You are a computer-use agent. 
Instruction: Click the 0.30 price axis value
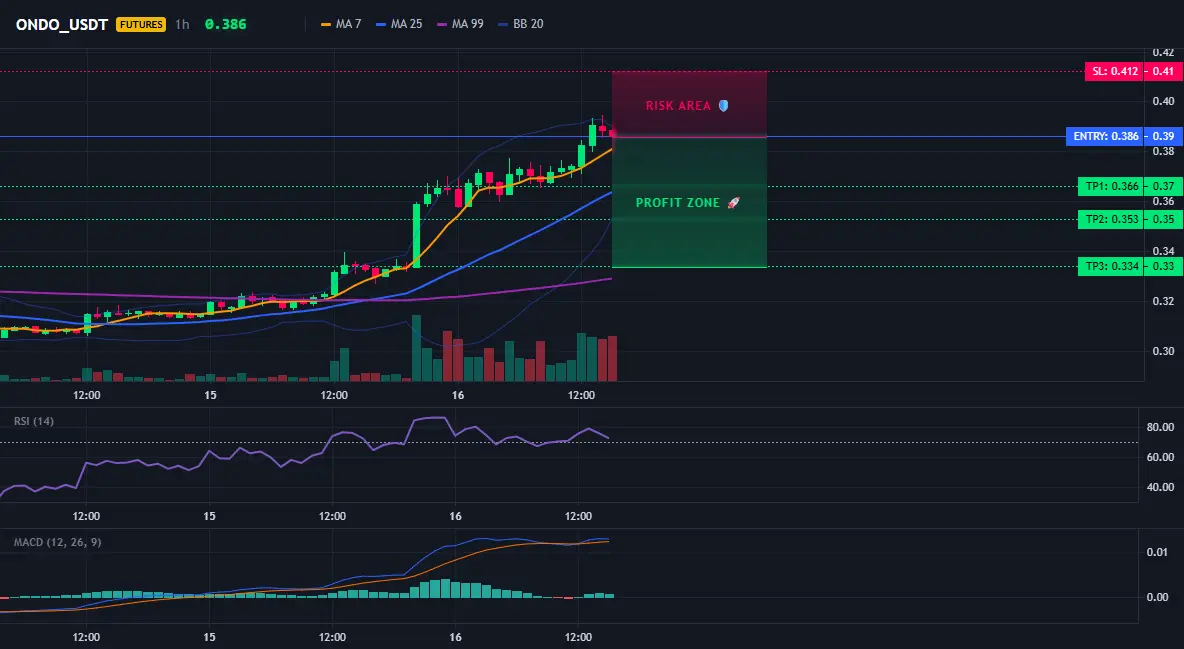click(x=1164, y=351)
